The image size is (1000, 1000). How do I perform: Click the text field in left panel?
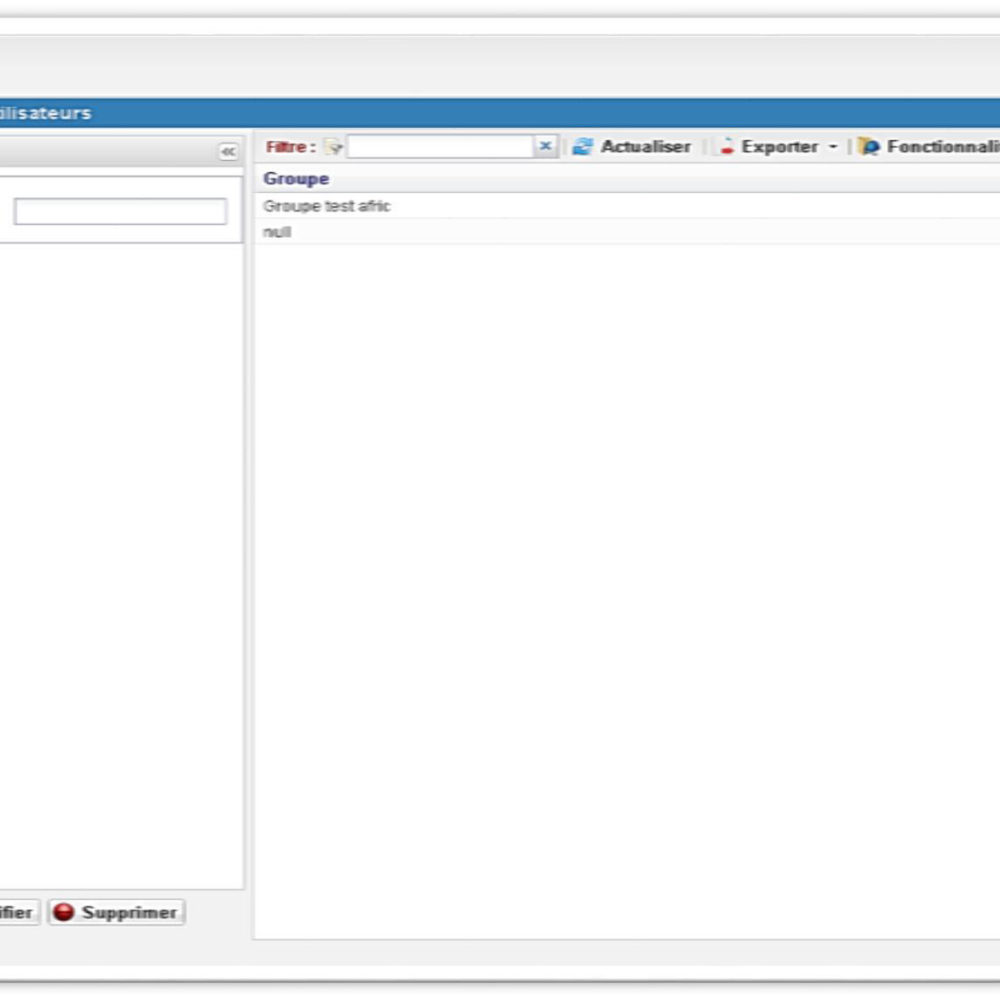pos(120,211)
